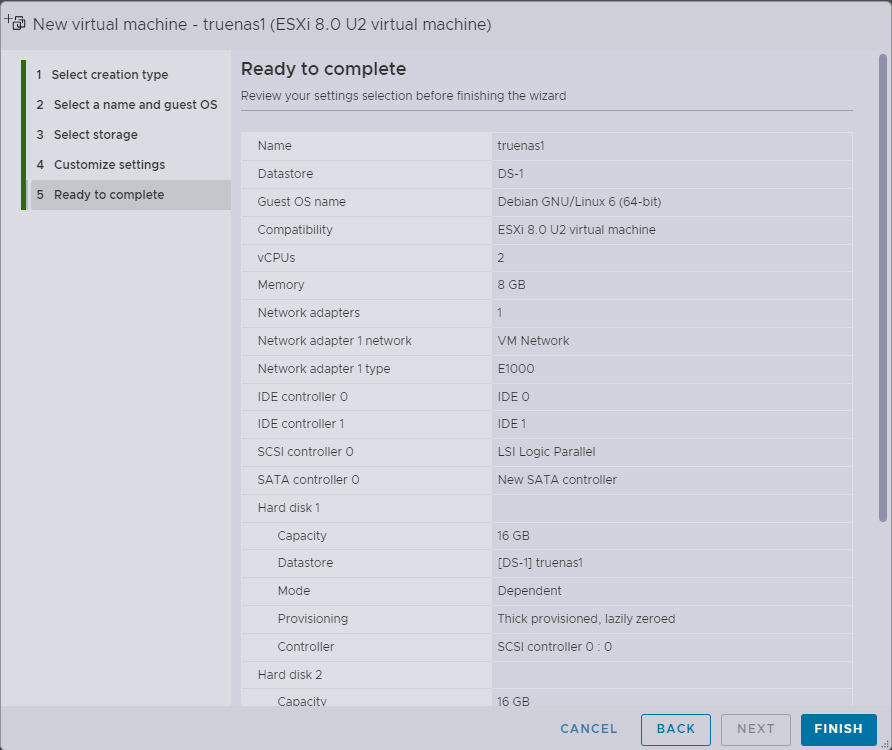This screenshot has width=892, height=750.
Task: Go to step 1 Select creation type
Action: (x=110, y=75)
